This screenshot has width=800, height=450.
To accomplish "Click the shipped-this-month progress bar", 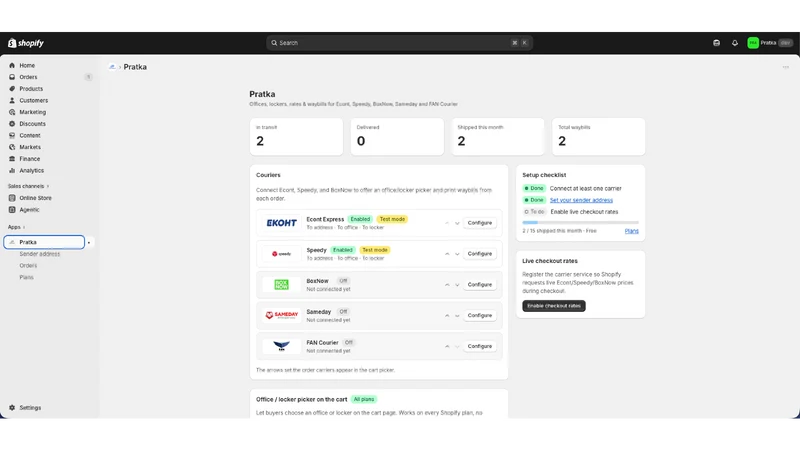I will [581, 222].
